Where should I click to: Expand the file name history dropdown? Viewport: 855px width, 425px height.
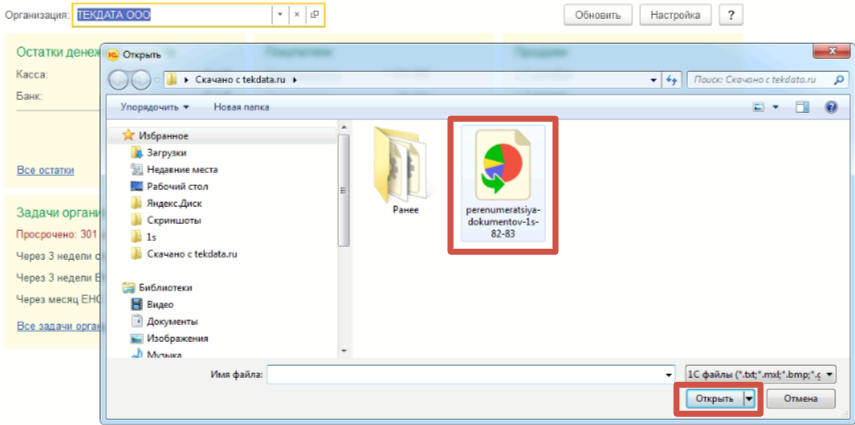[x=669, y=375]
